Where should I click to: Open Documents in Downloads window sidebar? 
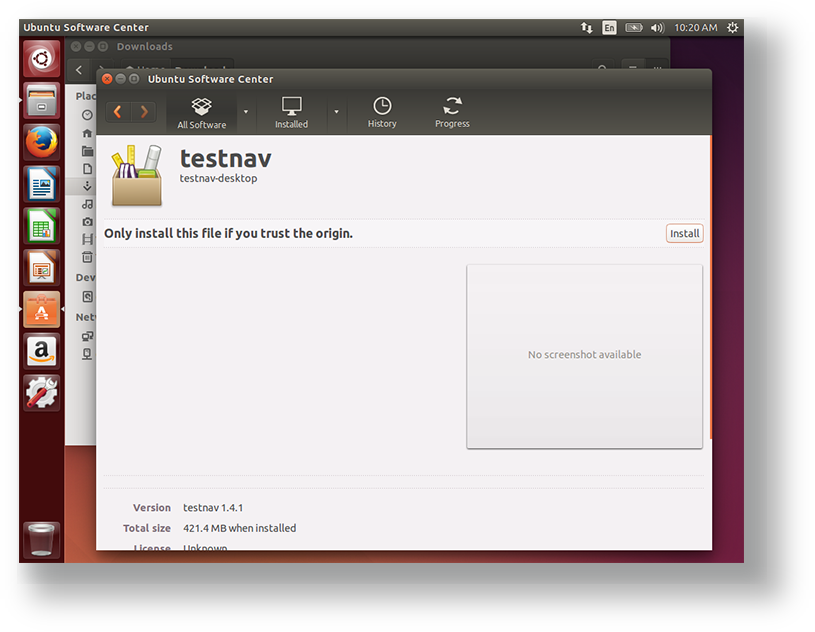[x=87, y=168]
